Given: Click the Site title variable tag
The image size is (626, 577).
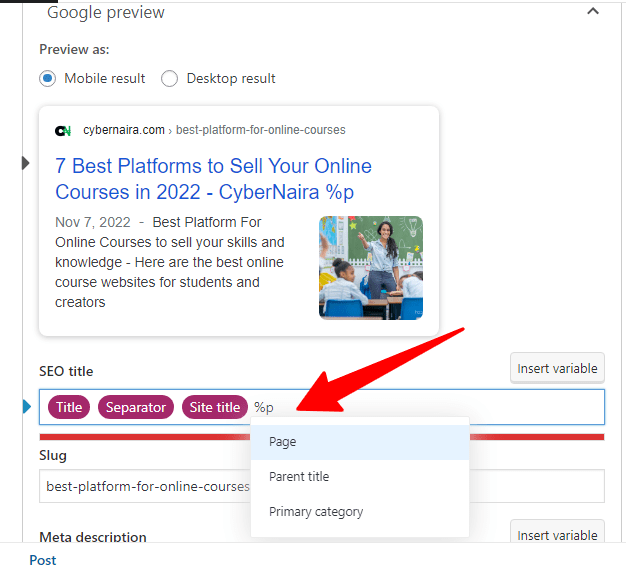Looking at the screenshot, I should click(x=215, y=407).
